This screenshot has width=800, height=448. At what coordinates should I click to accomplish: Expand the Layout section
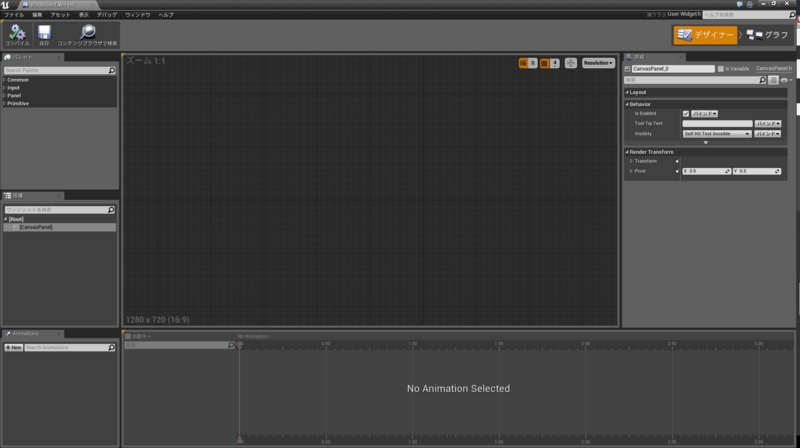click(627, 92)
